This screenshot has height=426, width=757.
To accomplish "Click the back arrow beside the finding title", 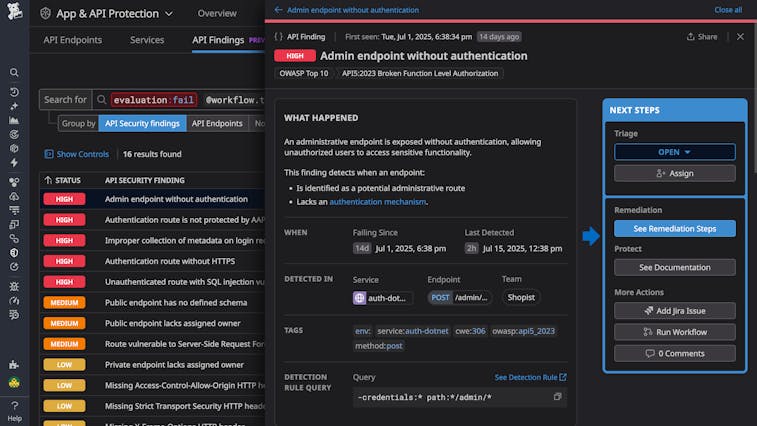I will (x=278, y=10).
